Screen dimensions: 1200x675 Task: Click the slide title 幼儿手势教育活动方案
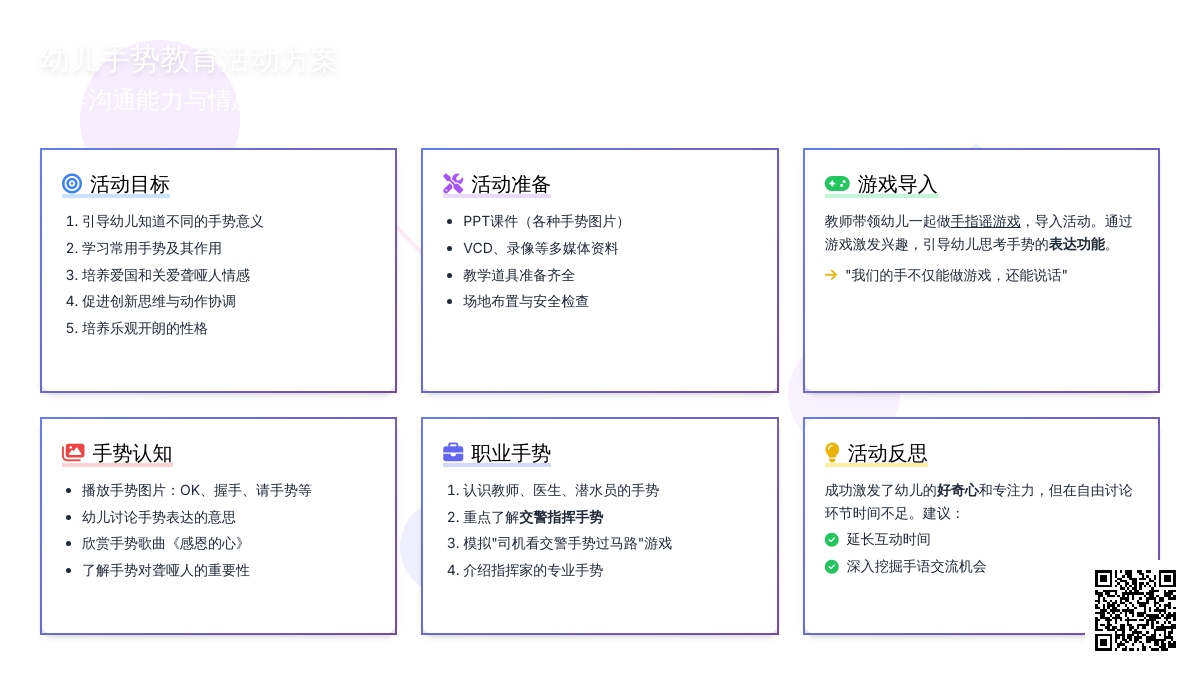point(189,61)
